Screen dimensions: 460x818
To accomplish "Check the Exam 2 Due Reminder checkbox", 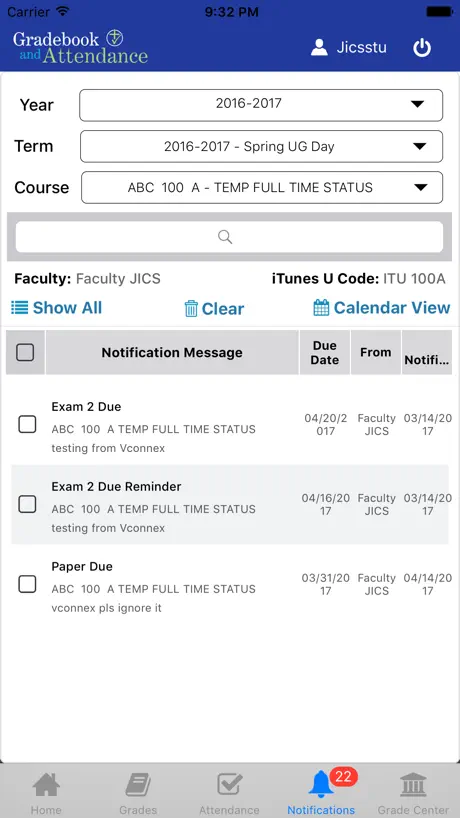I will pos(27,504).
